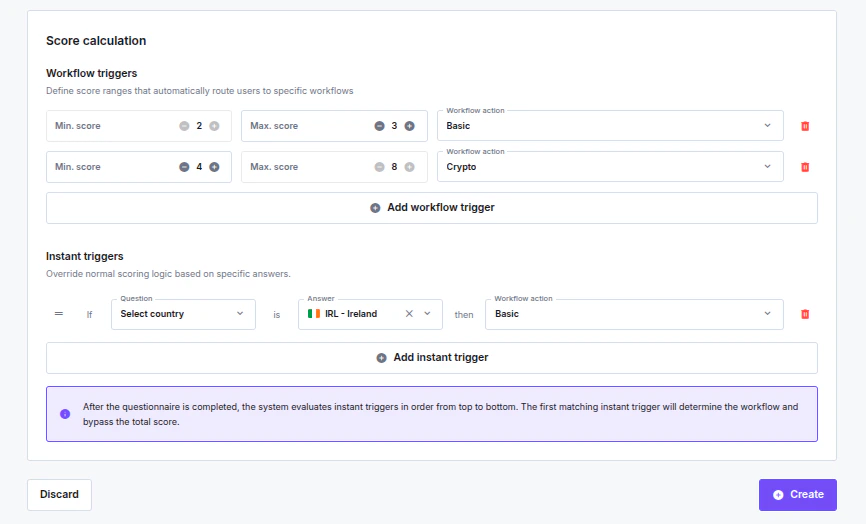Image resolution: width=866 pixels, height=524 pixels.
Task: Decrease max score in Crypto trigger row
Action: [x=379, y=167]
